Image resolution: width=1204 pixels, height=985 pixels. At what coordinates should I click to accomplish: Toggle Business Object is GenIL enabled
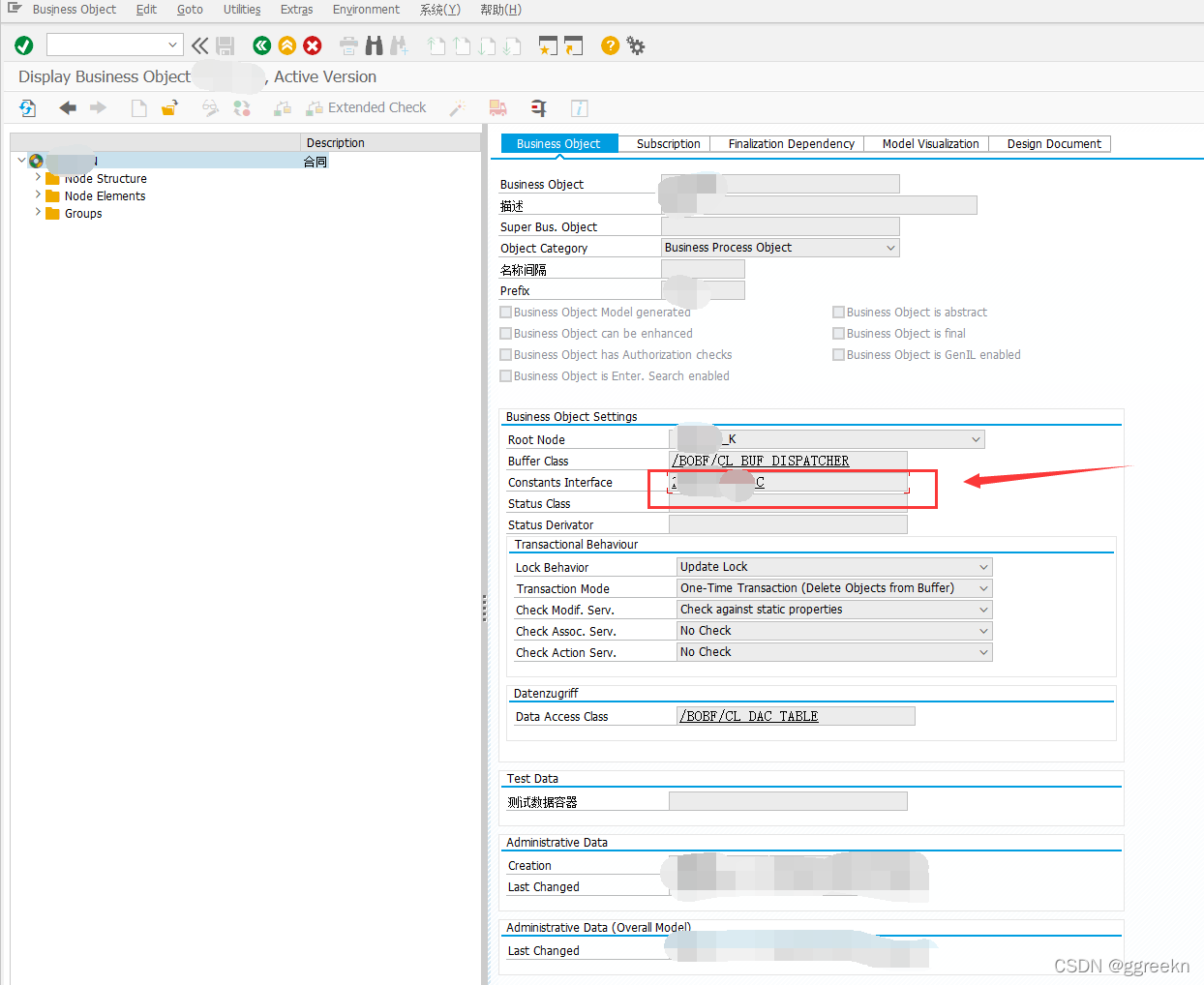838,354
